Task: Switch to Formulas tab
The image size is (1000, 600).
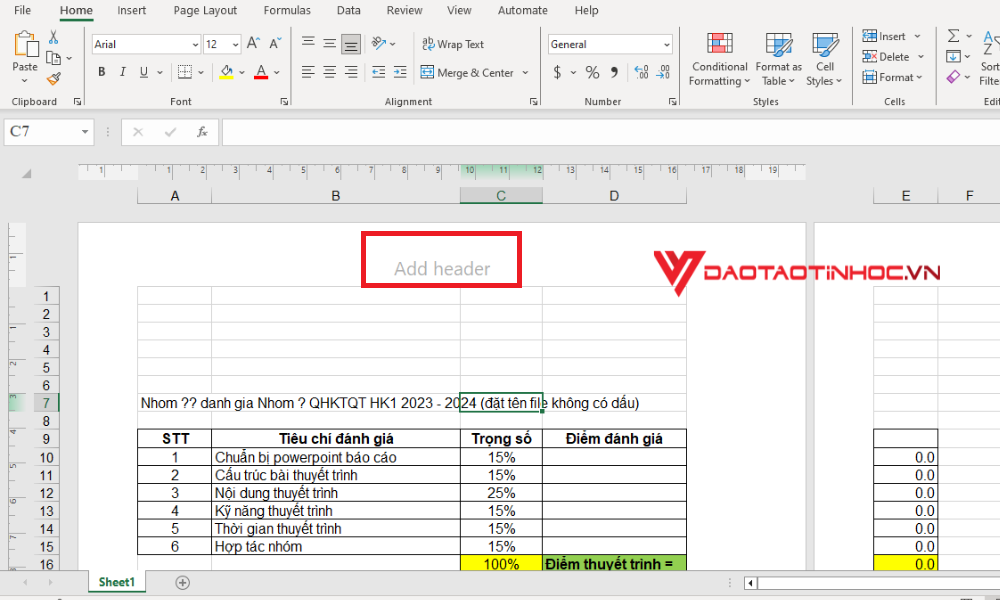Action: click(287, 10)
